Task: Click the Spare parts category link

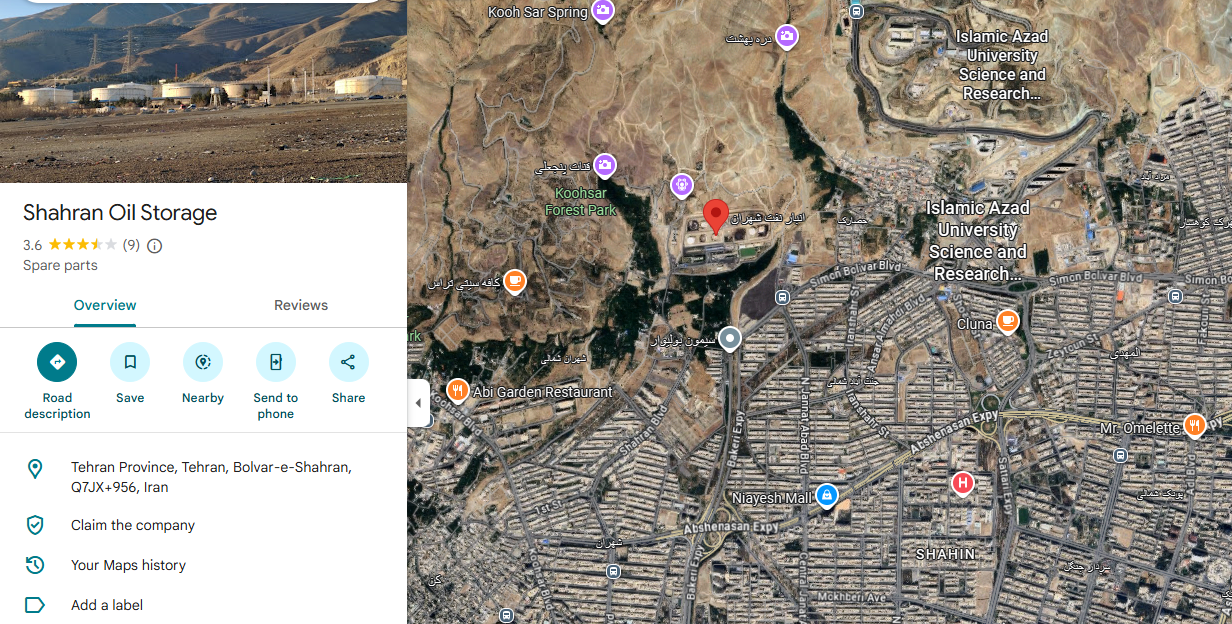Action: (60, 265)
